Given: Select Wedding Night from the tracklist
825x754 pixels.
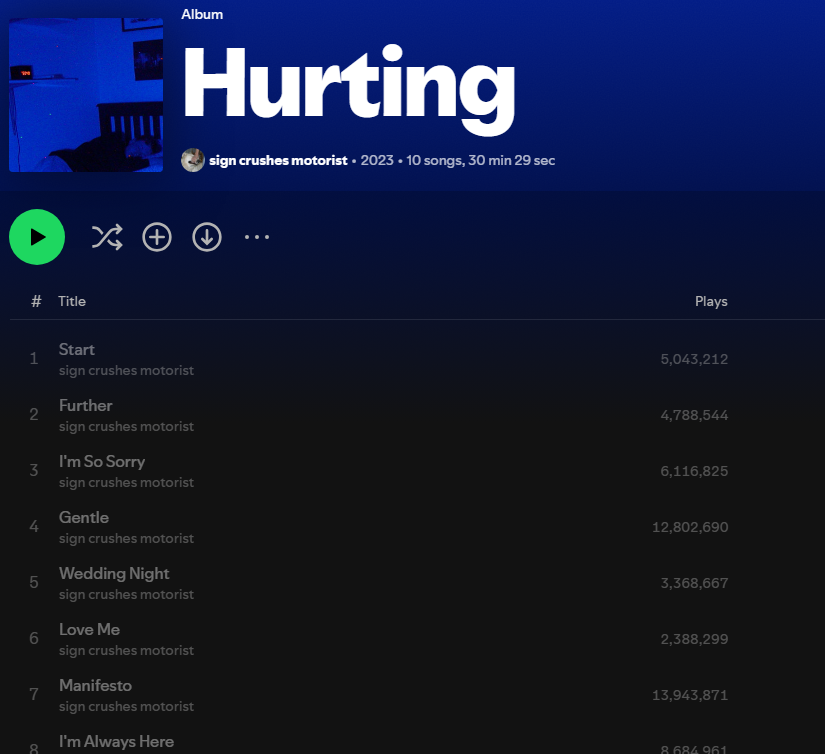Looking at the screenshot, I should coord(114,573).
